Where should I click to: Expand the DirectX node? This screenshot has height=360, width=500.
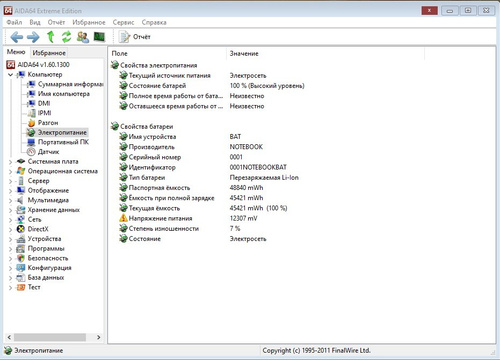10,229
